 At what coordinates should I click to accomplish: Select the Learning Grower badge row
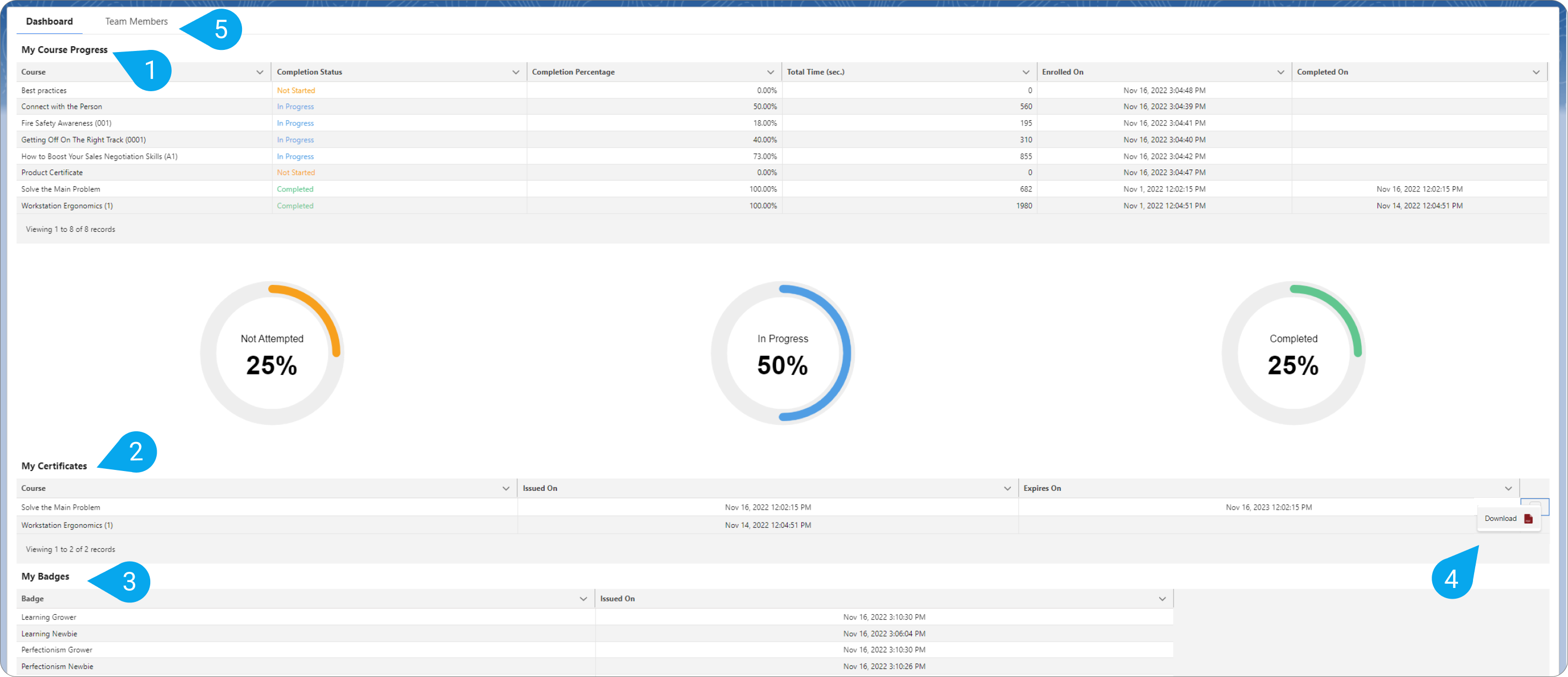49,616
